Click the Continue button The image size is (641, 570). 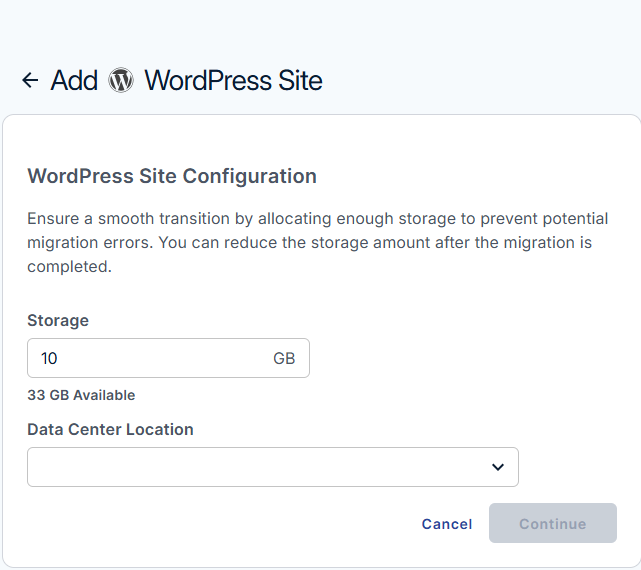click(x=553, y=523)
